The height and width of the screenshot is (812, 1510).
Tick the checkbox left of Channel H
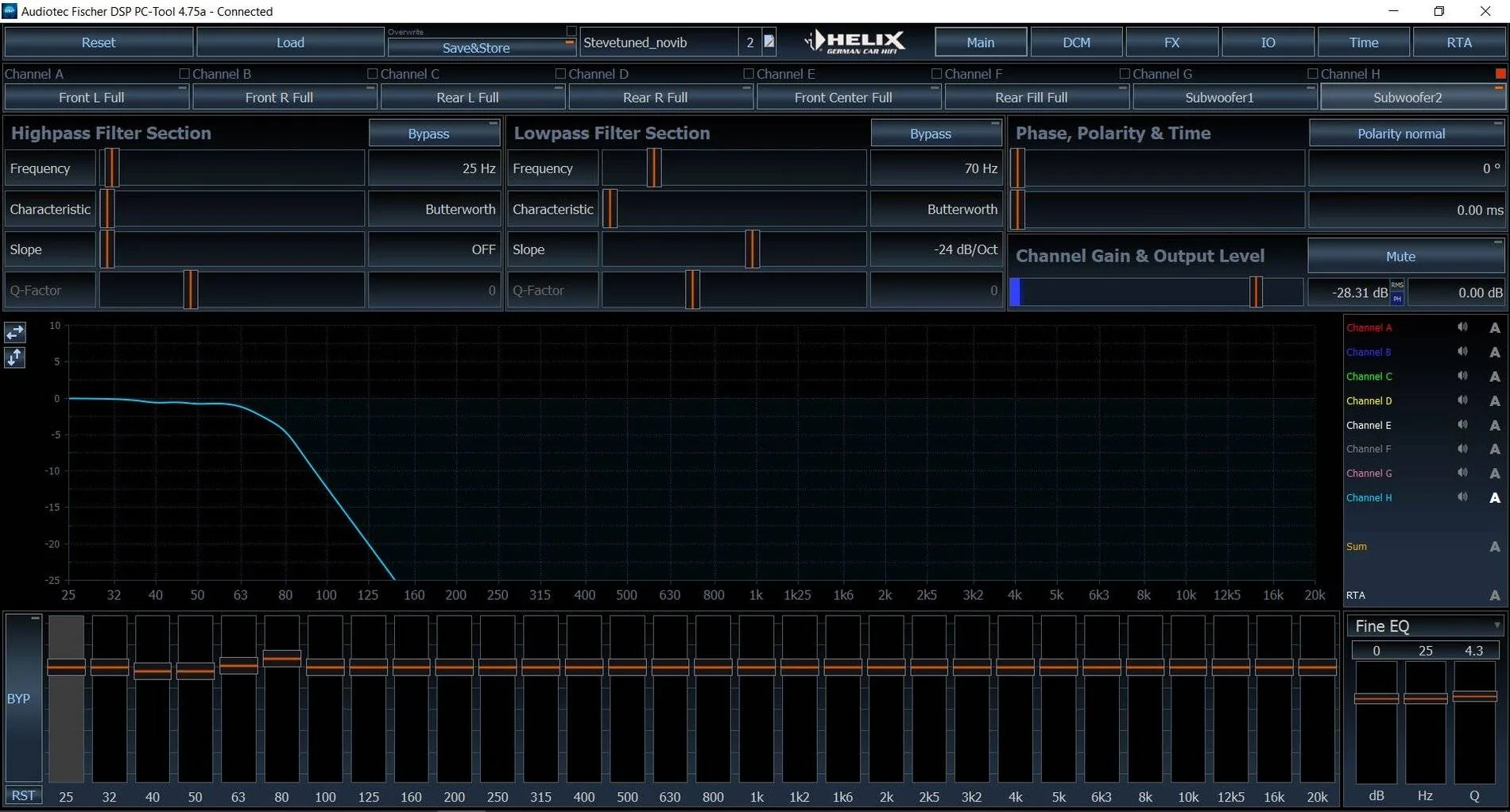[1313, 74]
